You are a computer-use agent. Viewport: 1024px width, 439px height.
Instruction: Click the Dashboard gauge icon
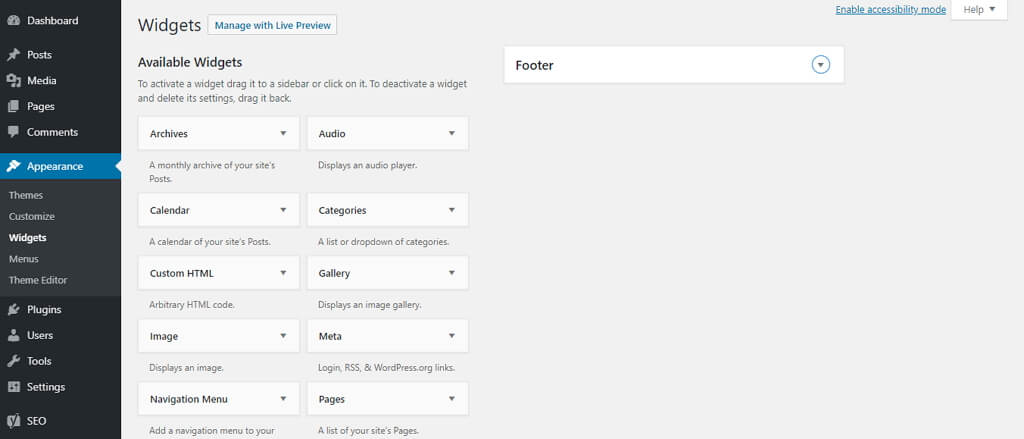coord(13,20)
